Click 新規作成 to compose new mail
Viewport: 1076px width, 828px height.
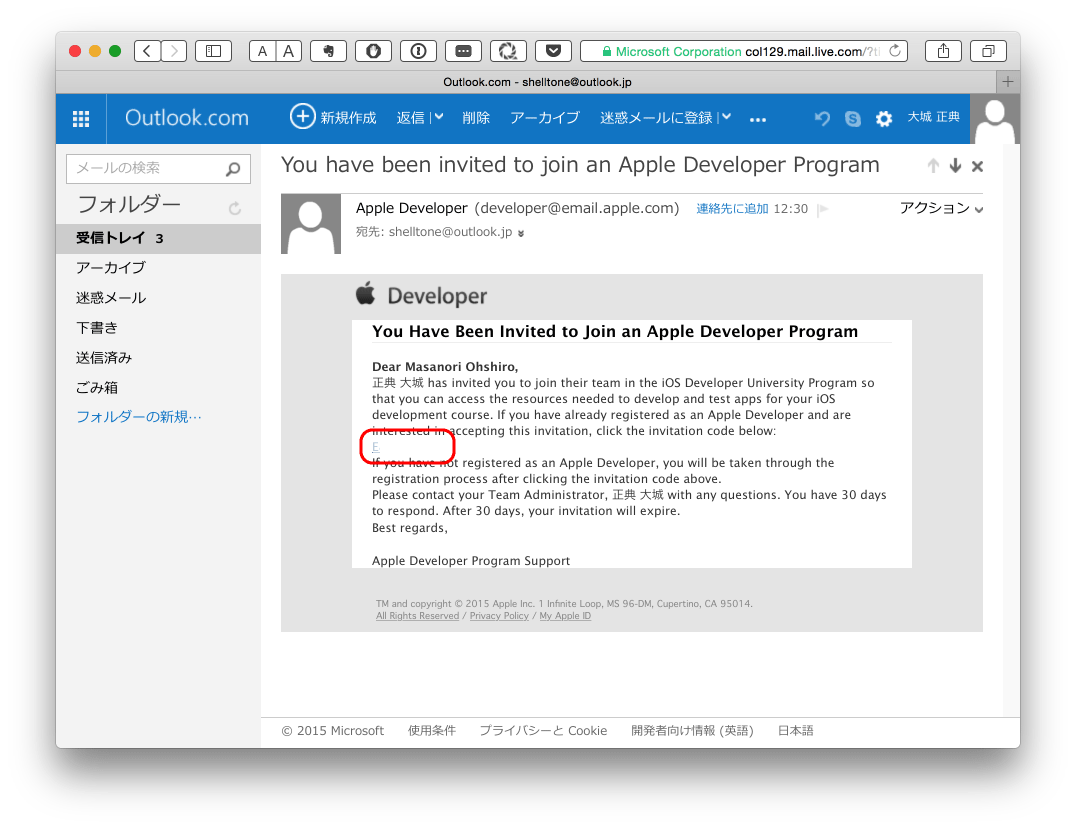point(334,117)
